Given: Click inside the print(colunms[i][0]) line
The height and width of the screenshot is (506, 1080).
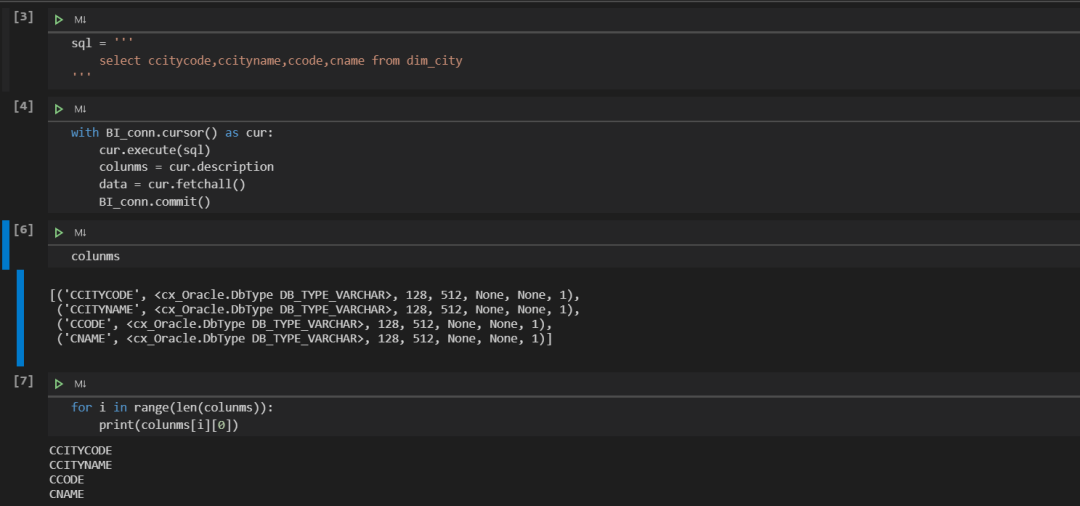Looking at the screenshot, I should pos(169,425).
